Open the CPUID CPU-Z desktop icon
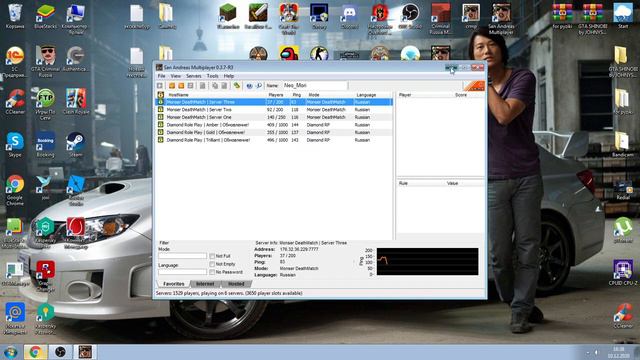The width and height of the screenshot is (640, 360). tap(622, 272)
